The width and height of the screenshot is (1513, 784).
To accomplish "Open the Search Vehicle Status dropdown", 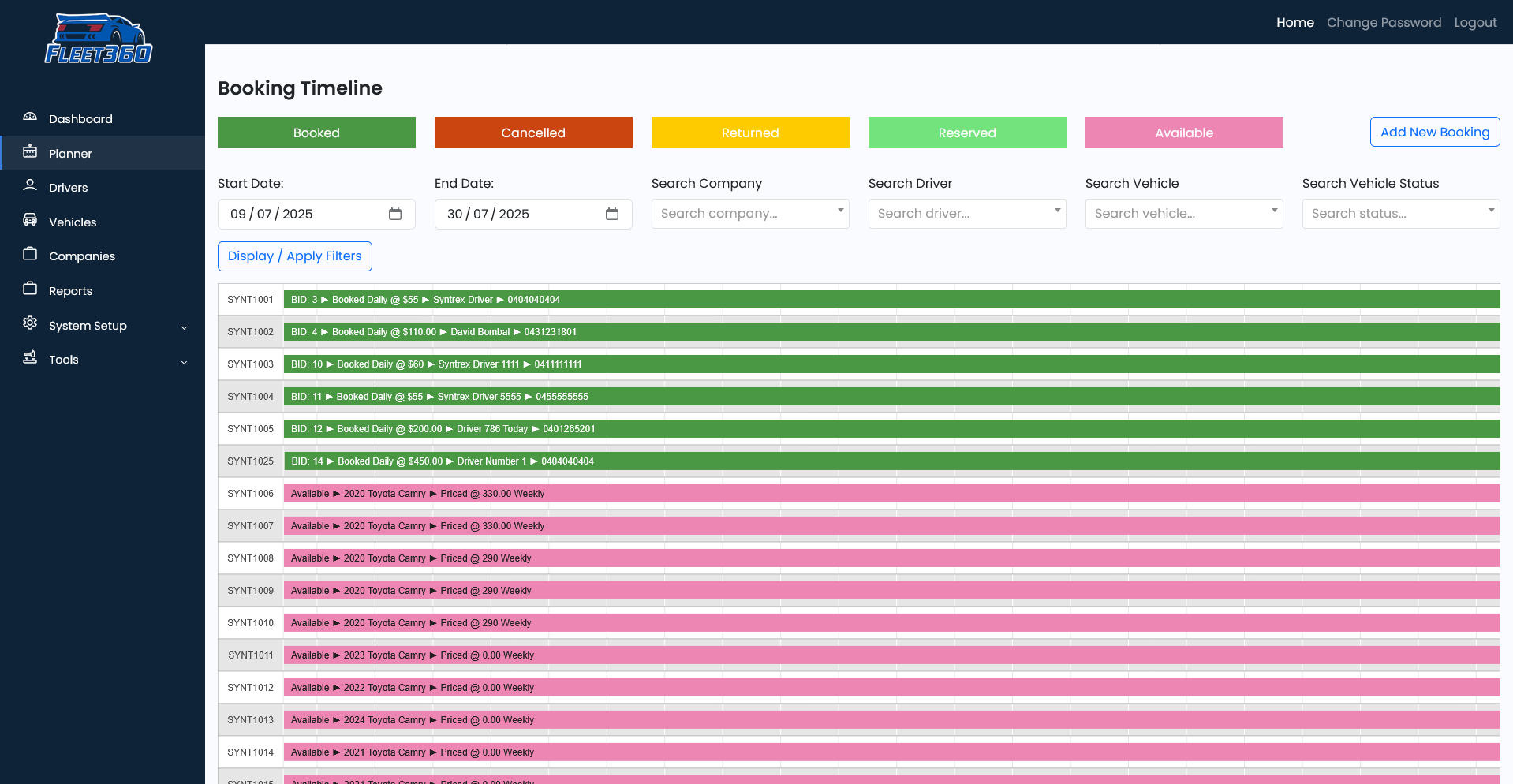I will click(x=1400, y=214).
